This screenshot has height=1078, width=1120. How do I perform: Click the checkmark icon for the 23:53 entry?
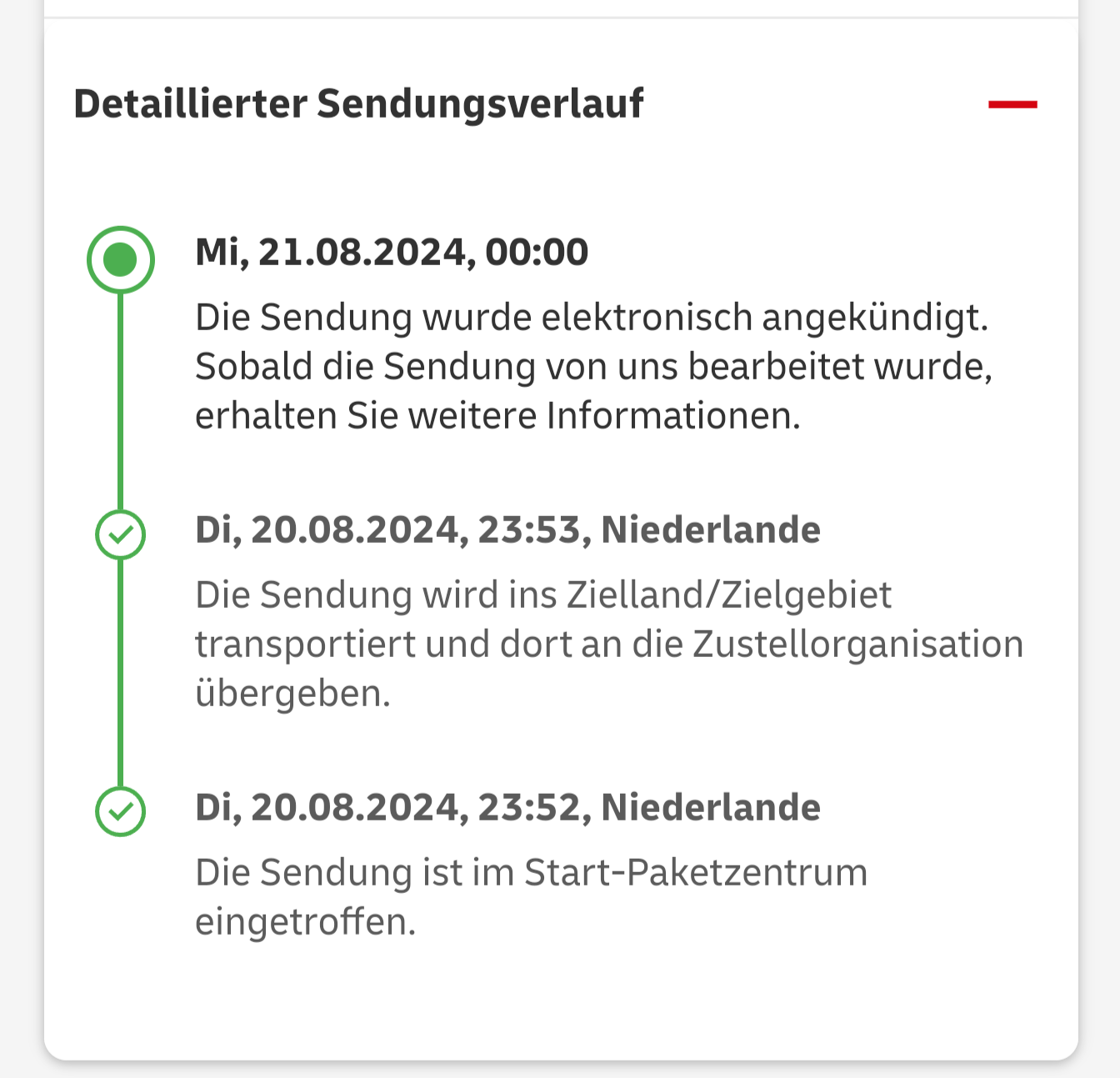(121, 534)
